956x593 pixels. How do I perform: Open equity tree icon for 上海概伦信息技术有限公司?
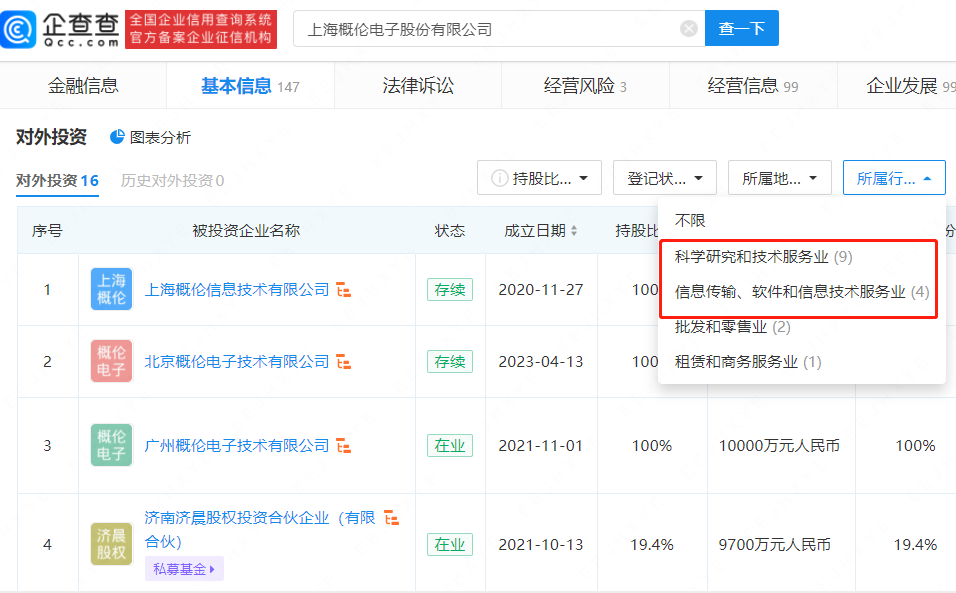point(344,290)
